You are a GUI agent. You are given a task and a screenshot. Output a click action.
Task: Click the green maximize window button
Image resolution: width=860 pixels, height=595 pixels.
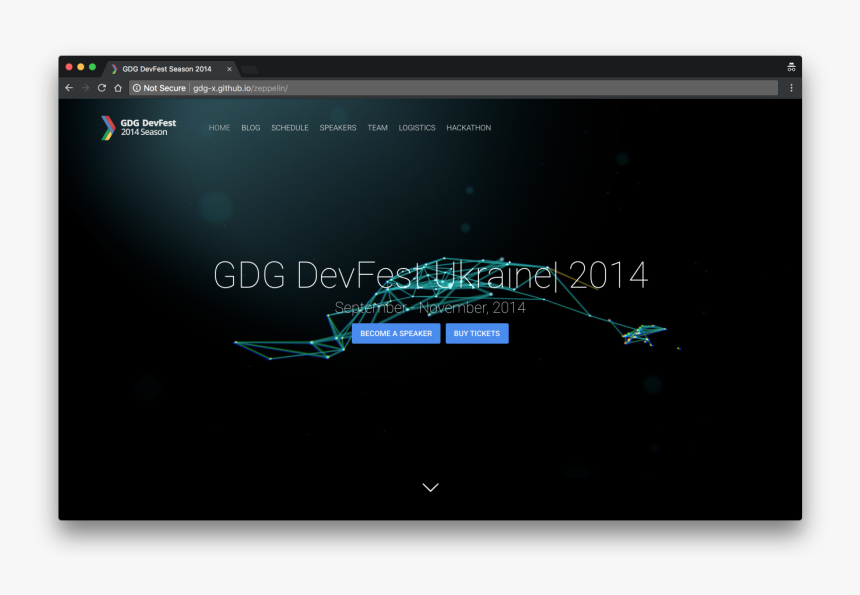coord(92,67)
